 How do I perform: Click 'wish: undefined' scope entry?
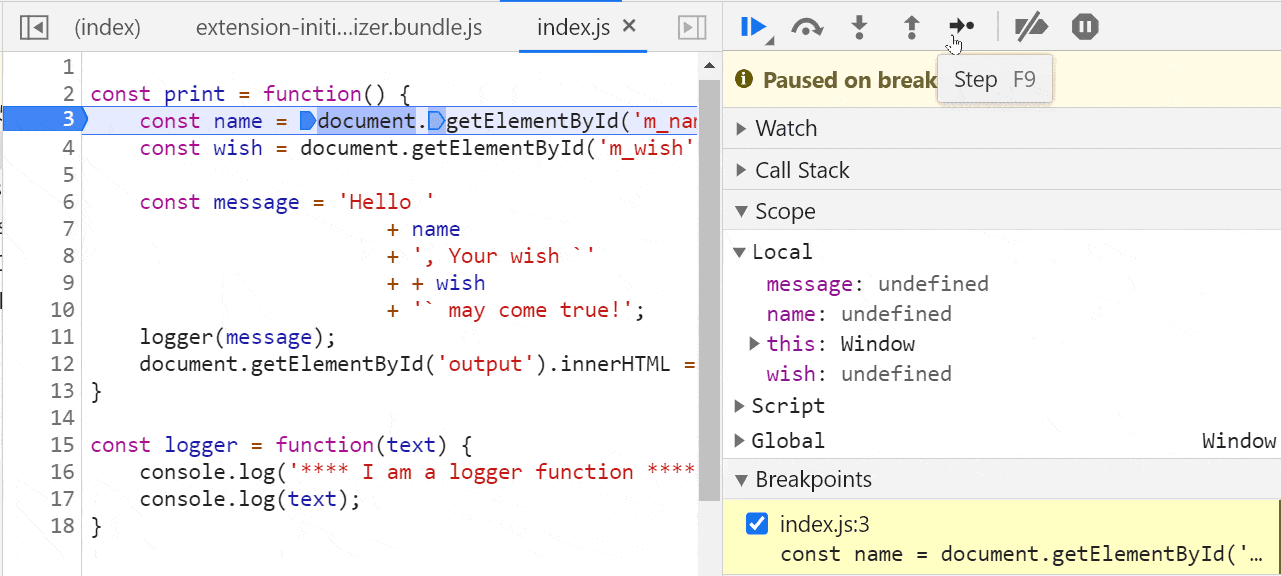859,374
